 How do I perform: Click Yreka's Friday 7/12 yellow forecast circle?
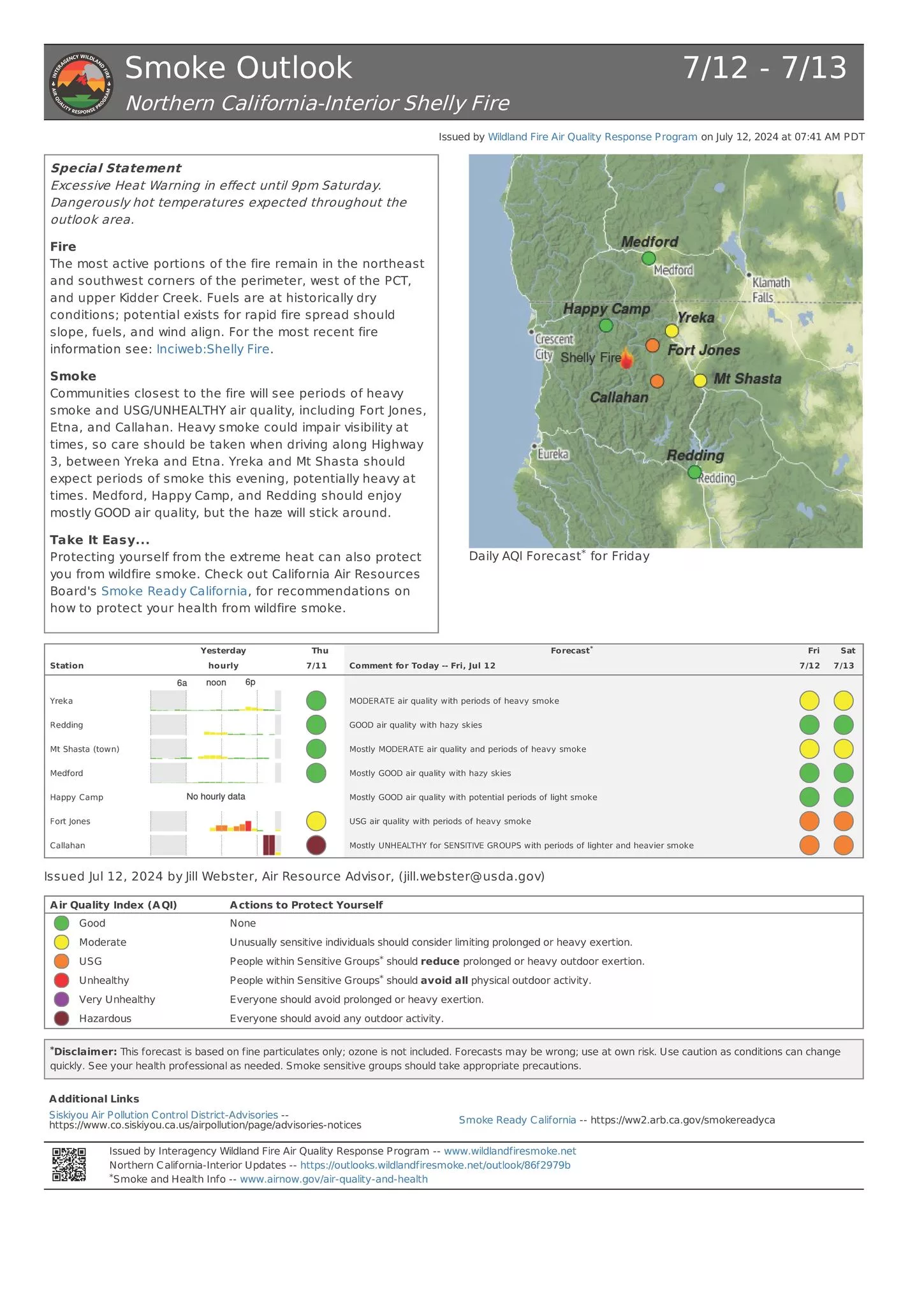(x=809, y=701)
